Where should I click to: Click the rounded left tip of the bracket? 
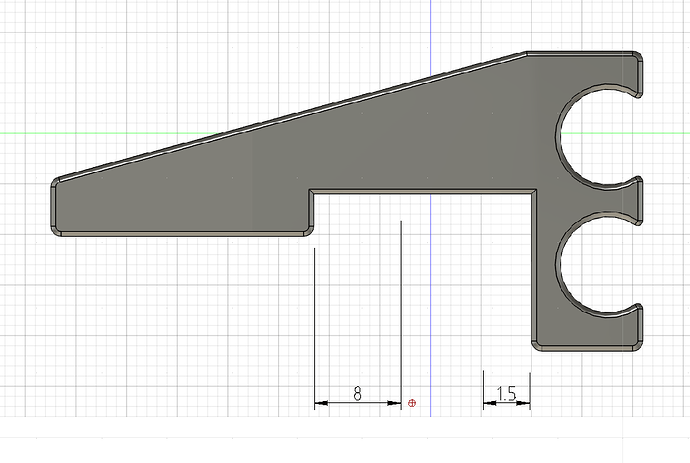click(x=54, y=207)
